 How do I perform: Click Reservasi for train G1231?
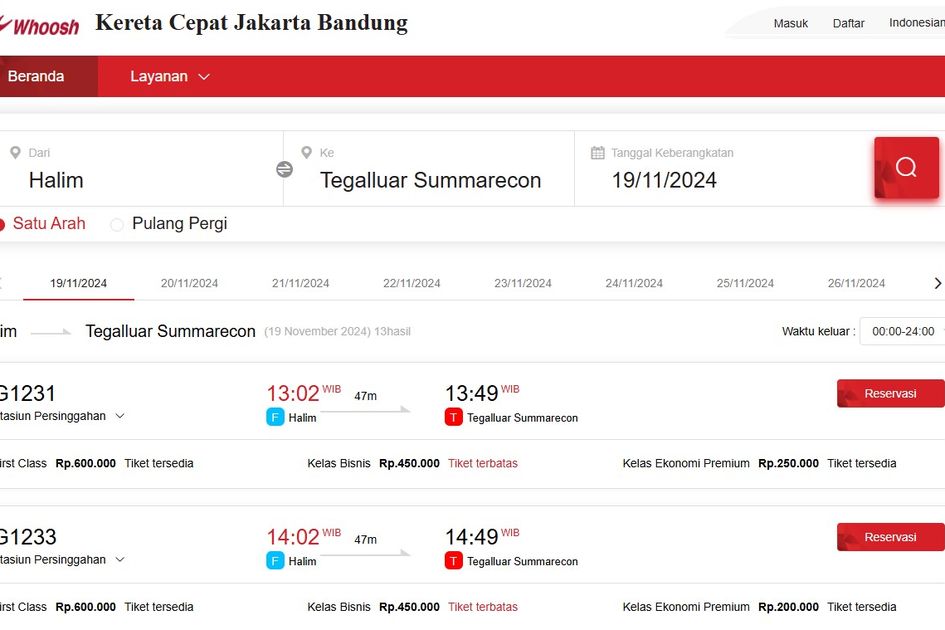tap(891, 393)
